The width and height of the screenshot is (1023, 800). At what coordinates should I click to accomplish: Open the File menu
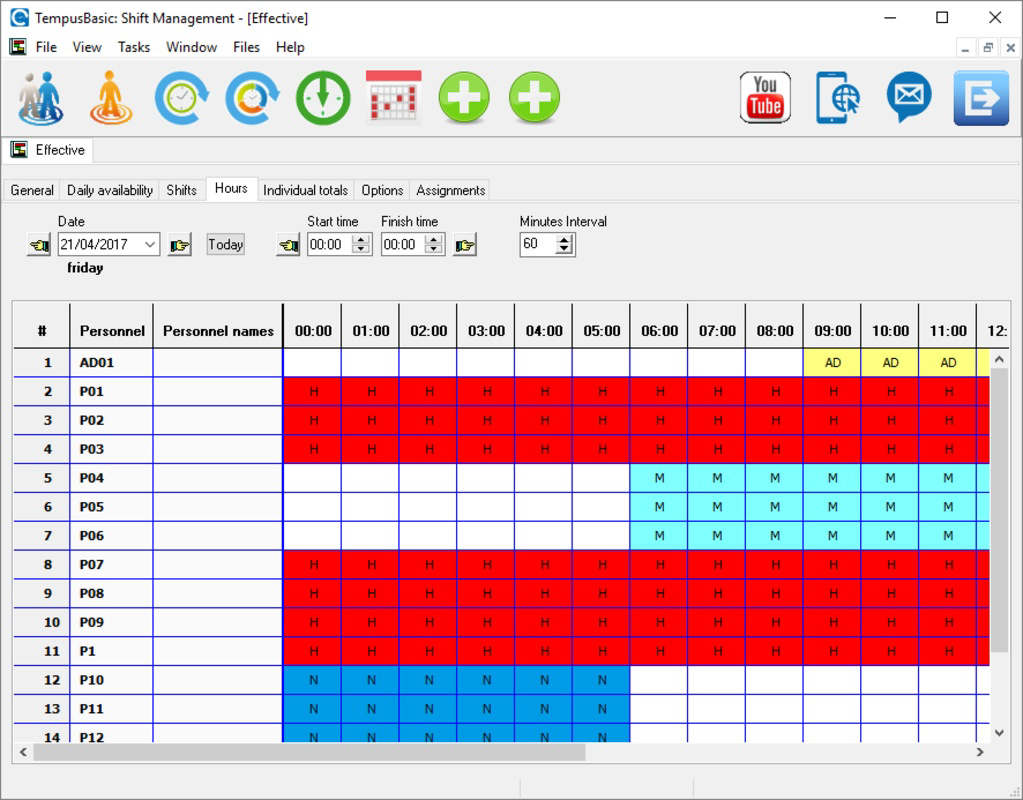pos(46,47)
